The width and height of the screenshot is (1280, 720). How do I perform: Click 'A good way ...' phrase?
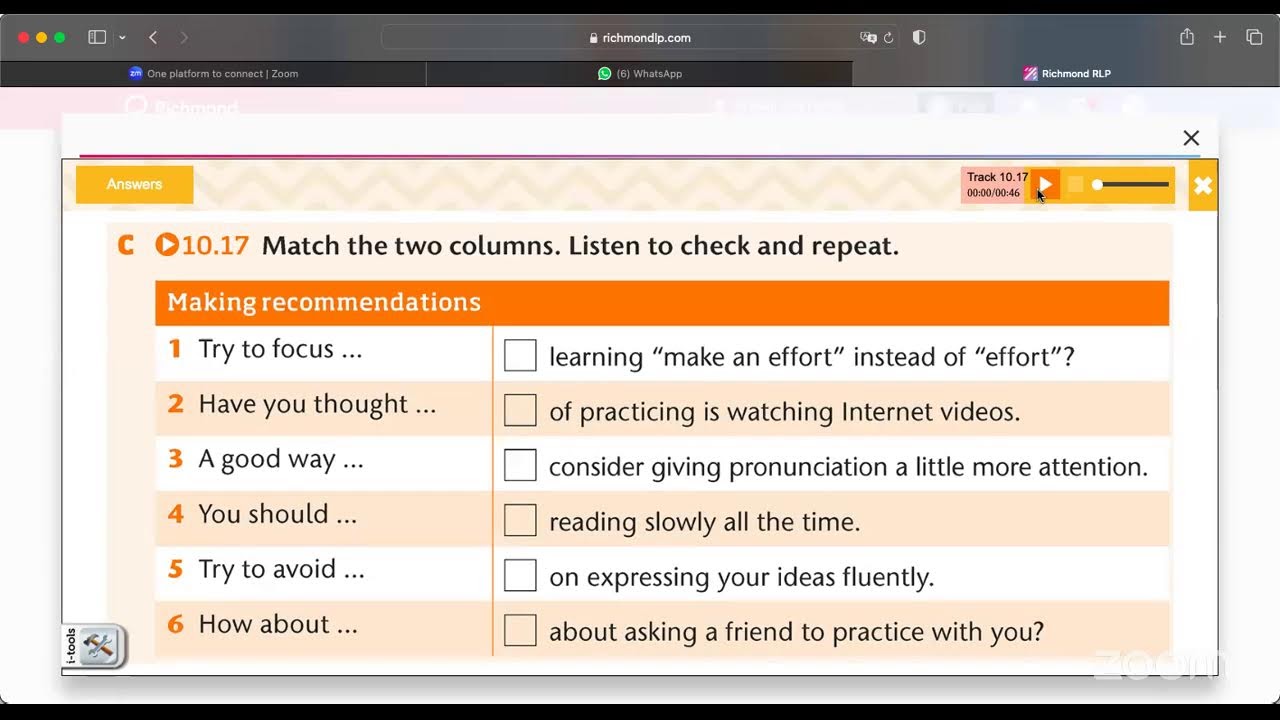click(x=281, y=459)
